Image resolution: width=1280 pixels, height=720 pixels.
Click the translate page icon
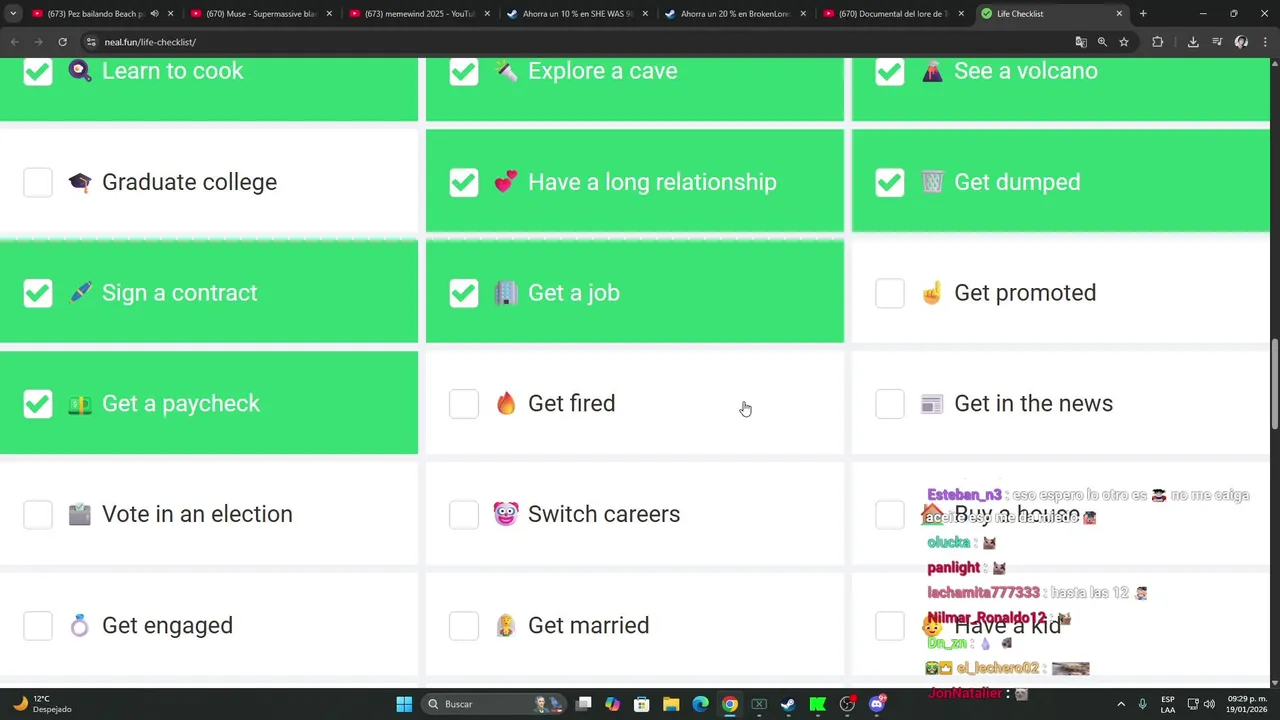point(1081,42)
